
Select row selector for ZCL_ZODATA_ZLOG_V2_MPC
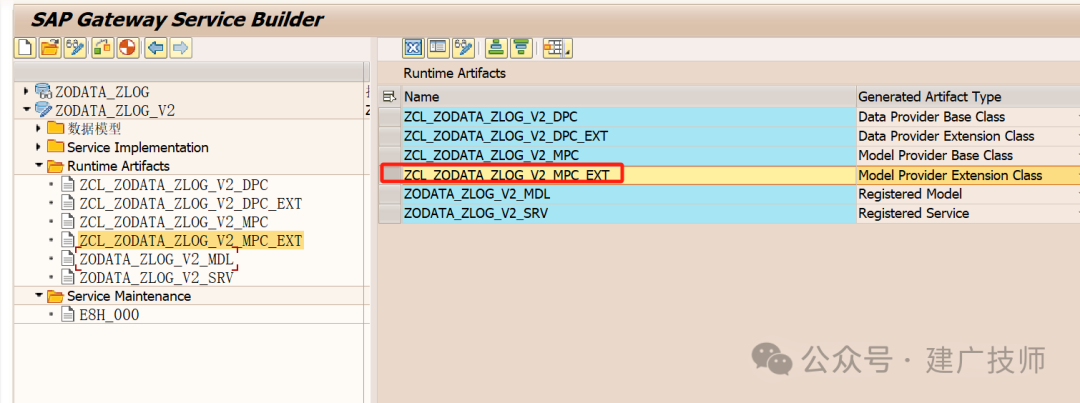pyautogui.click(x=390, y=155)
